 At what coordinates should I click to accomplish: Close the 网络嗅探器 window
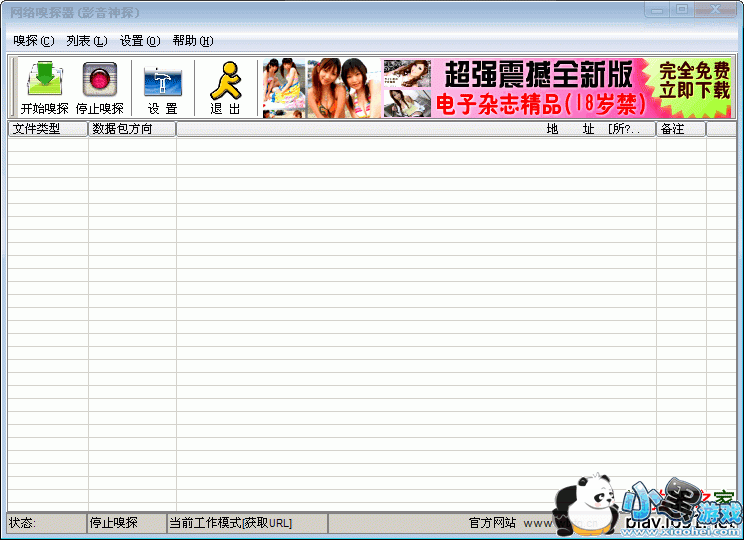click(716, 9)
